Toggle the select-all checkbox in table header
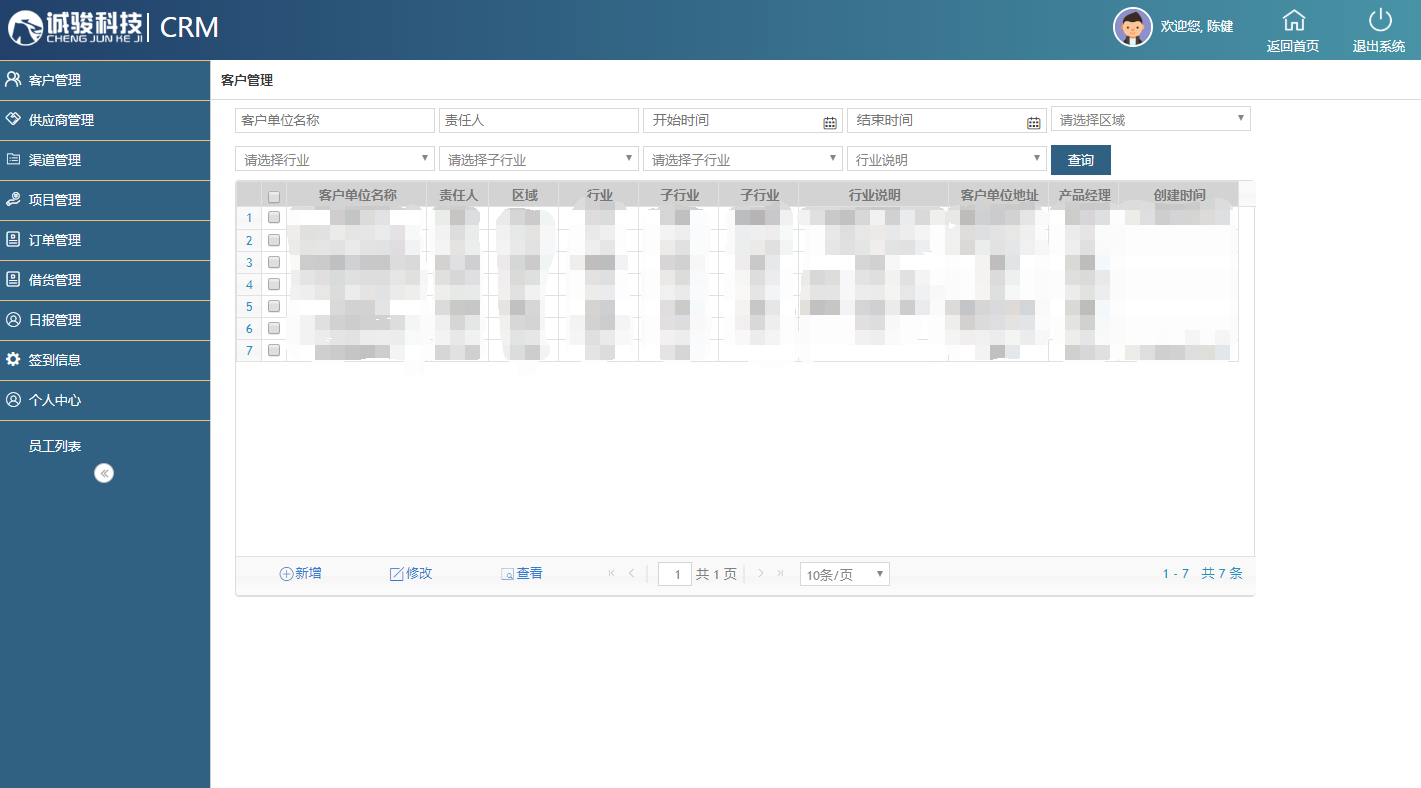This screenshot has width=1421, height=788. (274, 196)
